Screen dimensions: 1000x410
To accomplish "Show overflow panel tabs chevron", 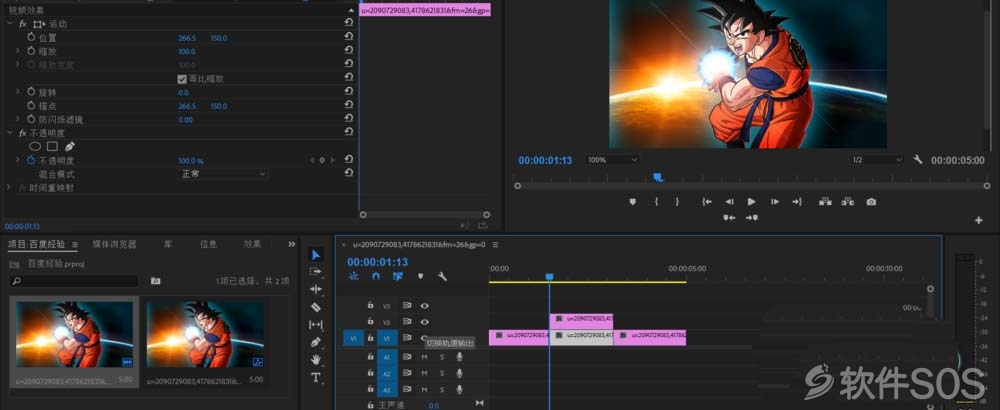I will (291, 244).
